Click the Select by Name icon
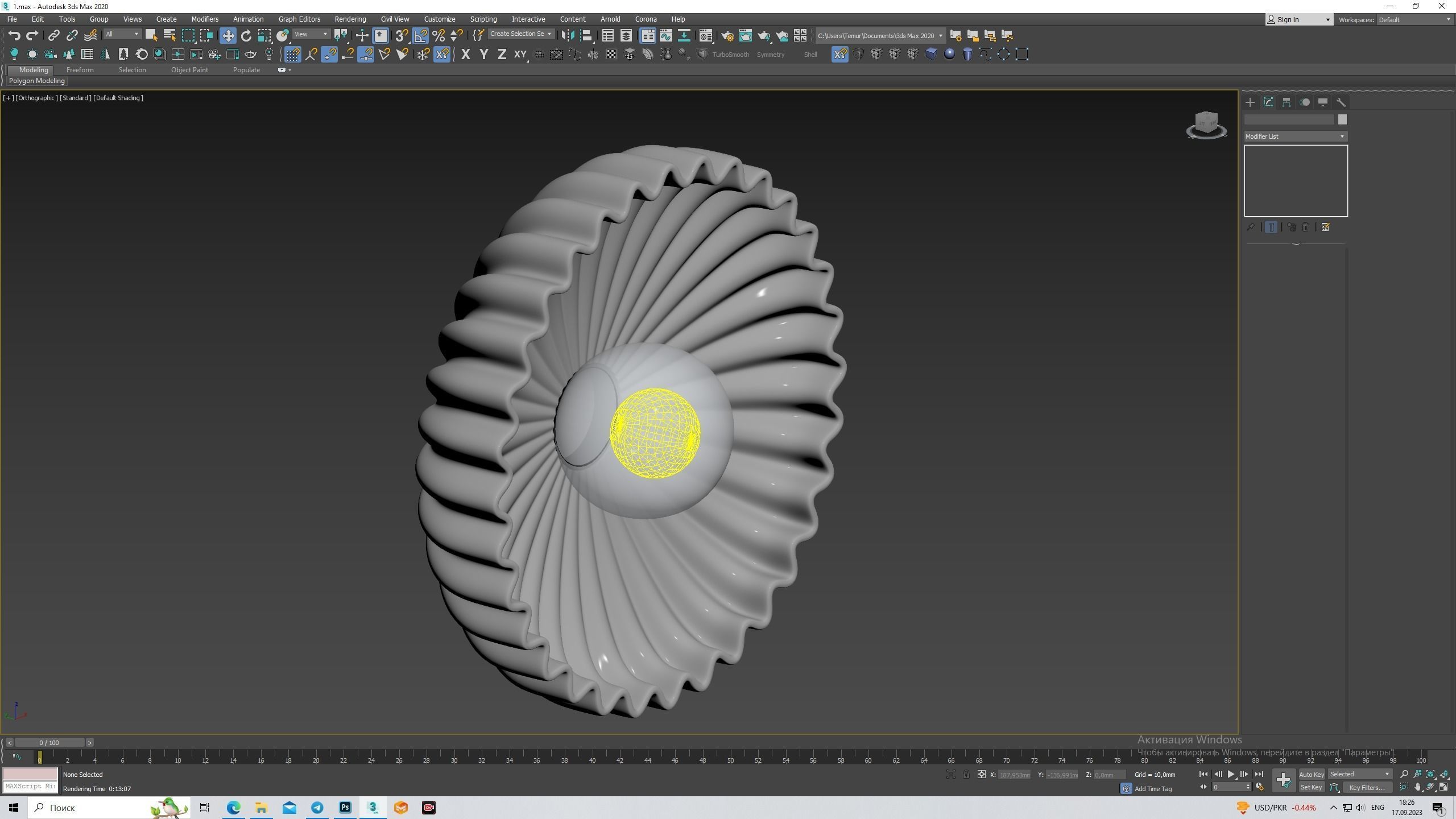The image size is (1456, 819). pyautogui.click(x=169, y=35)
